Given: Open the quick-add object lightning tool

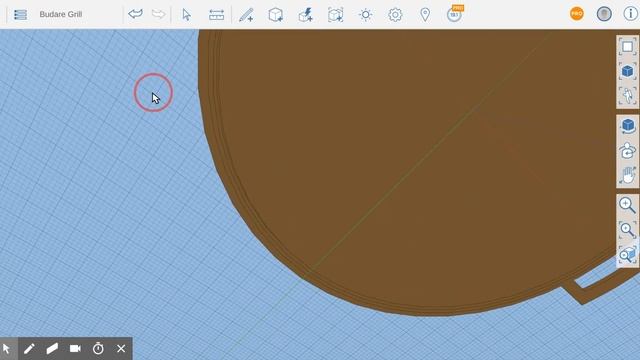Looking at the screenshot, I should point(306,15).
